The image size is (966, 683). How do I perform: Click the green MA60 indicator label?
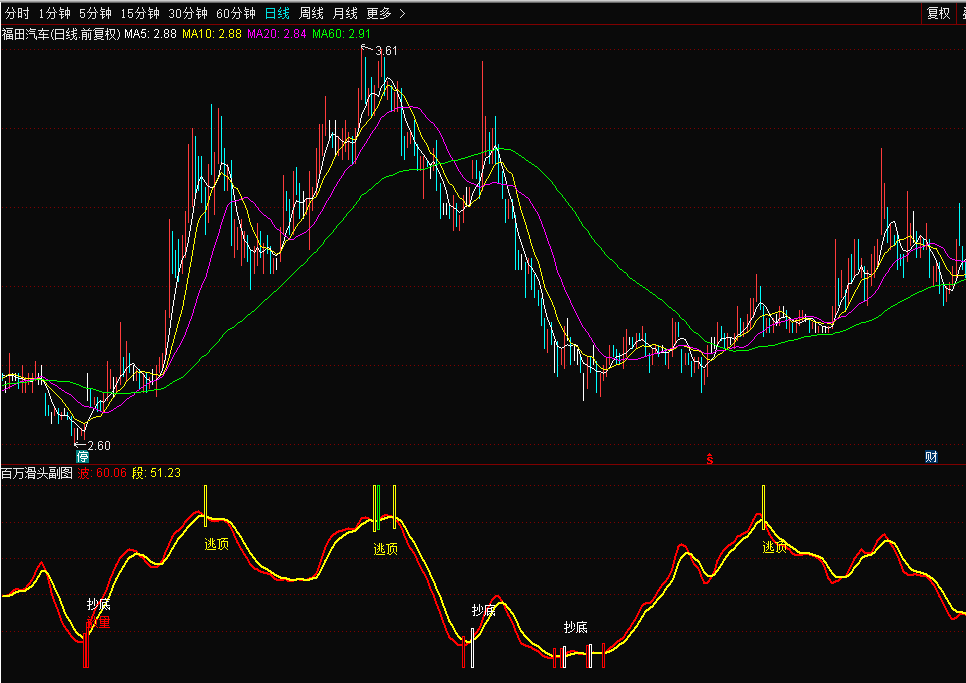[x=341, y=34]
